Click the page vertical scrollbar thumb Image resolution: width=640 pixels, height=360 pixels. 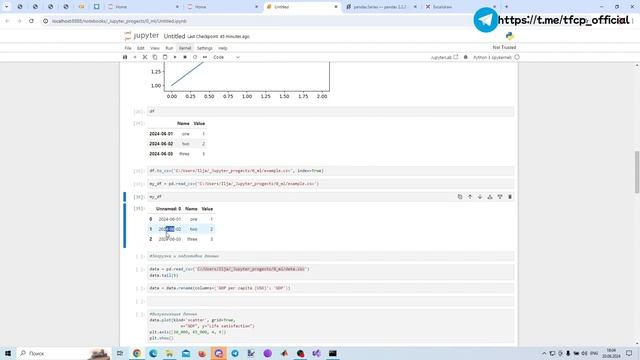(637, 172)
